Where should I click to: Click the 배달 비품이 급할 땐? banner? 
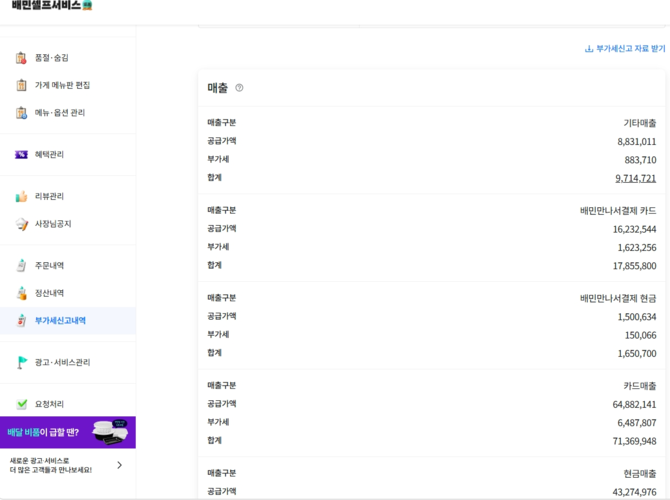[68, 432]
